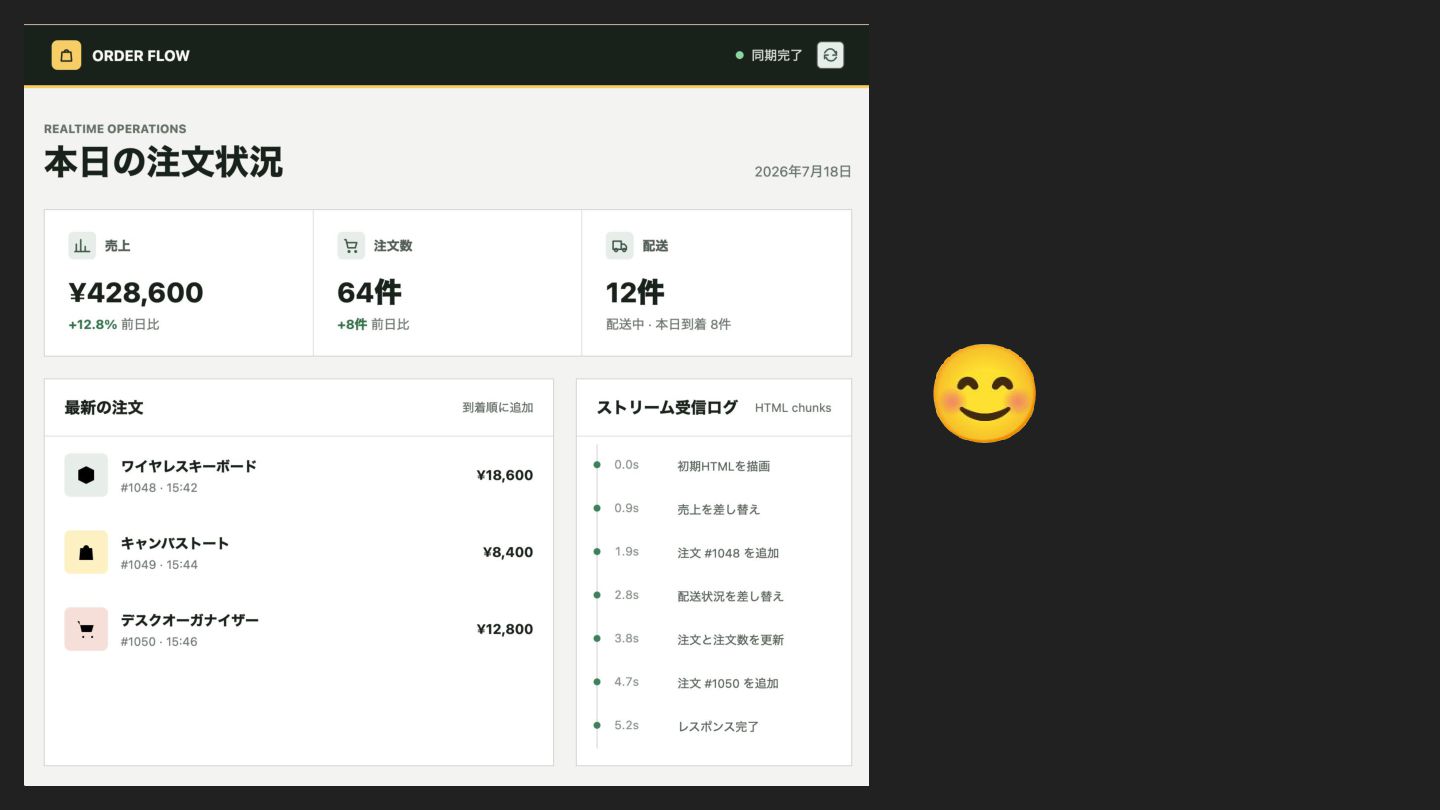Click the refresh sync button in header
The image size is (1440, 810).
coord(830,55)
